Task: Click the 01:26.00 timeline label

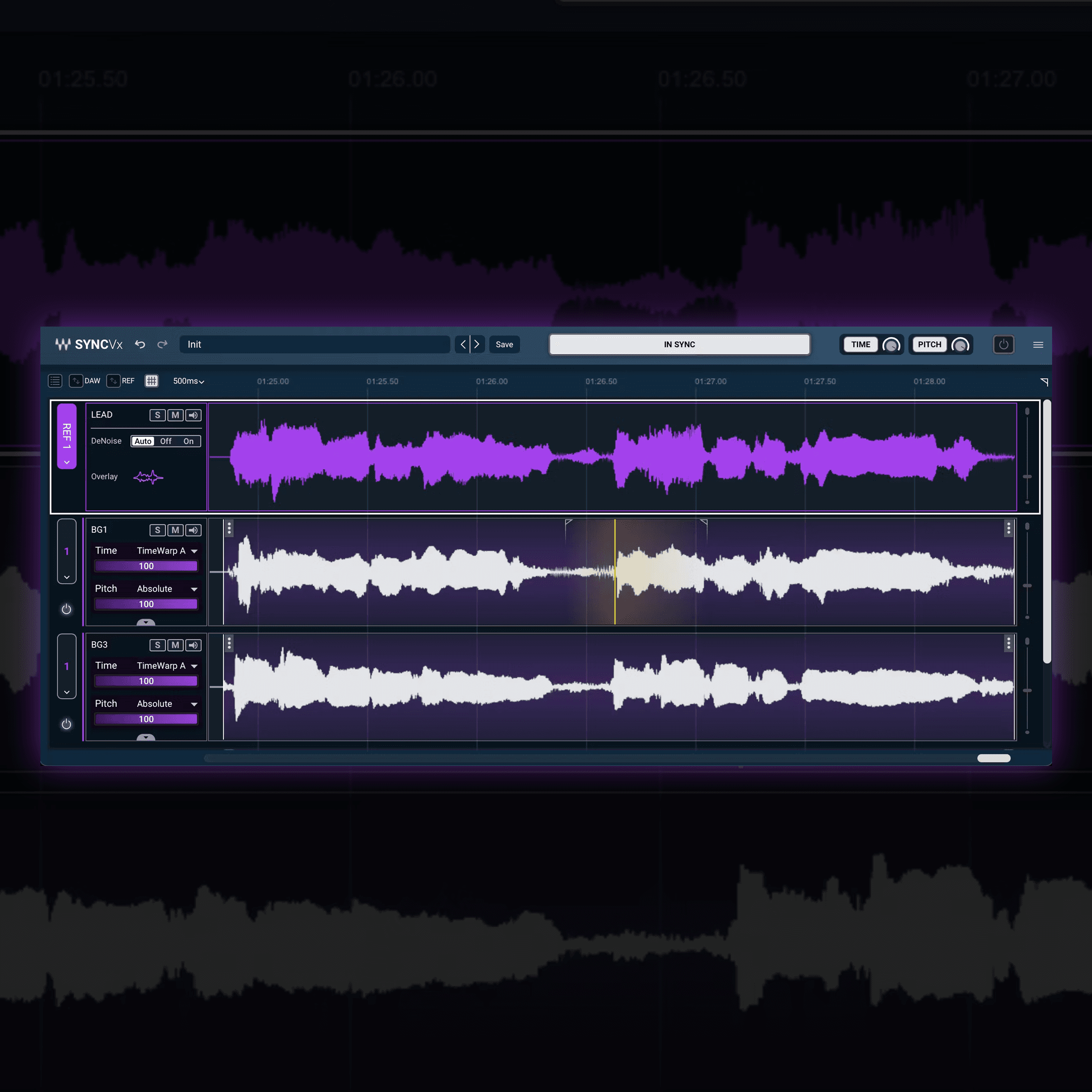Action: (x=492, y=382)
